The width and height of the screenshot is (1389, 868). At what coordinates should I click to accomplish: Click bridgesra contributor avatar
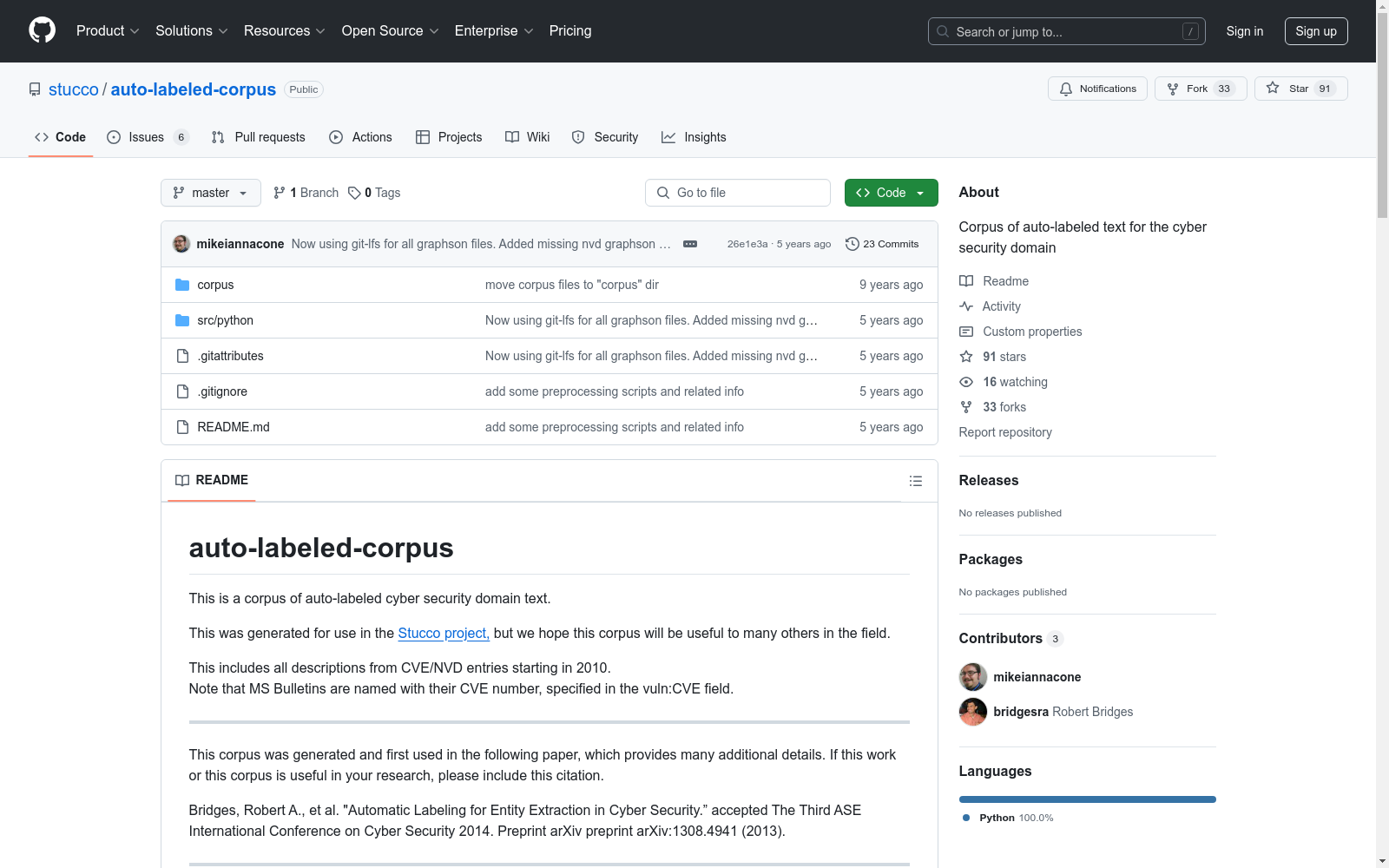(973, 712)
